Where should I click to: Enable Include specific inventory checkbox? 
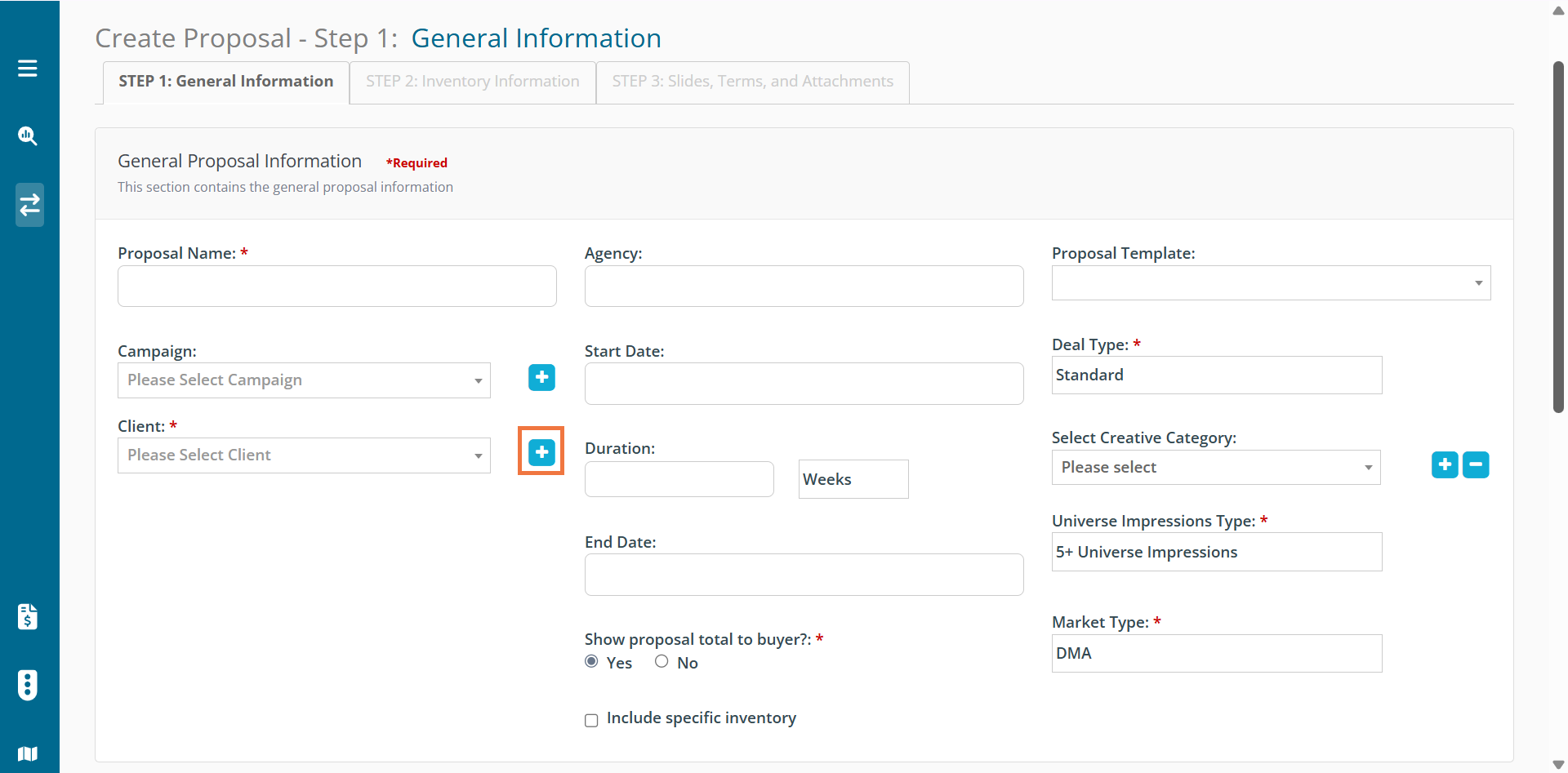591,720
